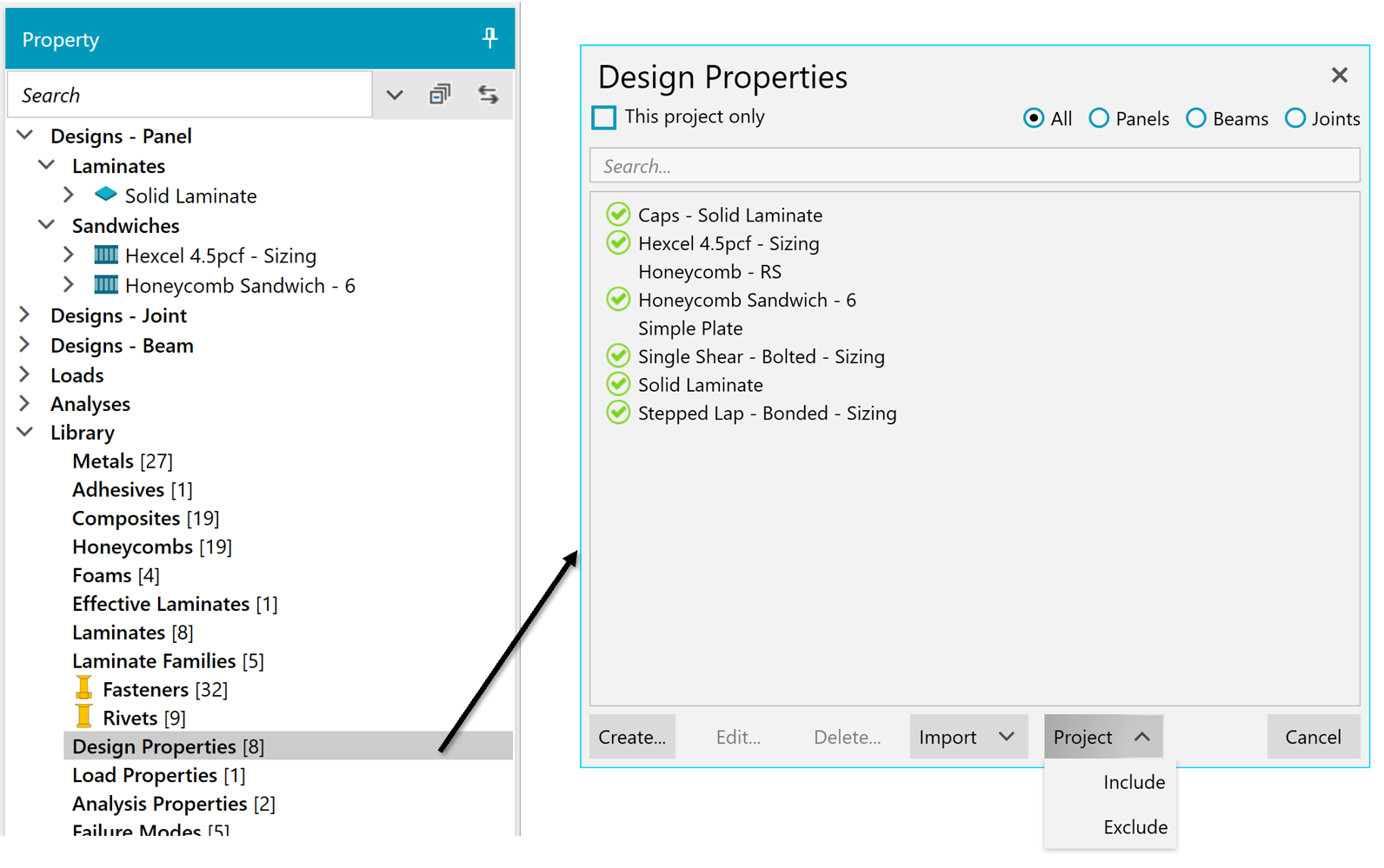Click green check beside Honeycomb Sandwich - 6 in list

[x=618, y=300]
